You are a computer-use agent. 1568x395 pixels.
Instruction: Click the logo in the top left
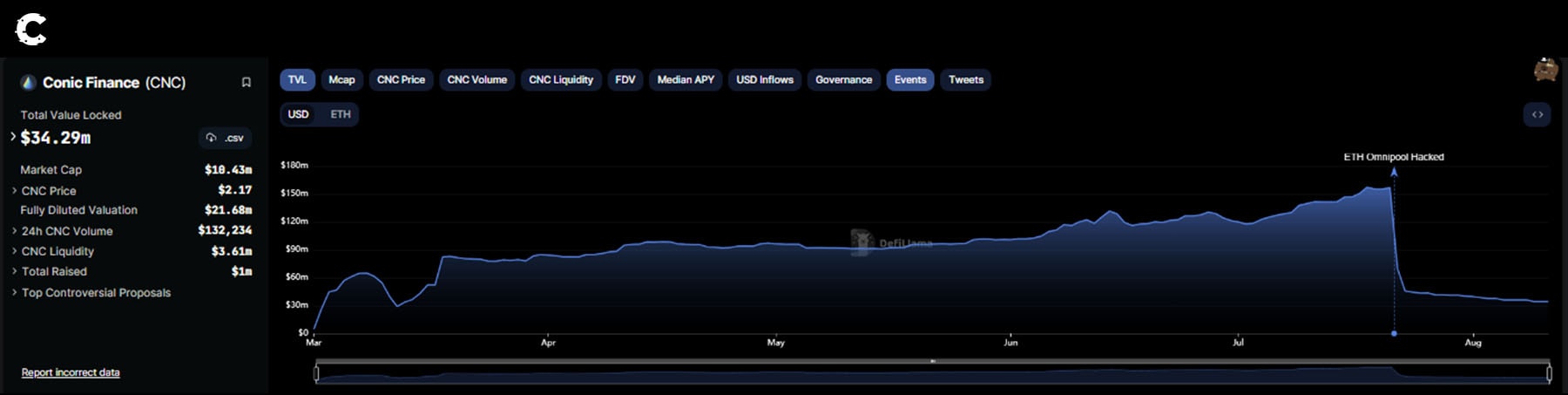point(30,30)
